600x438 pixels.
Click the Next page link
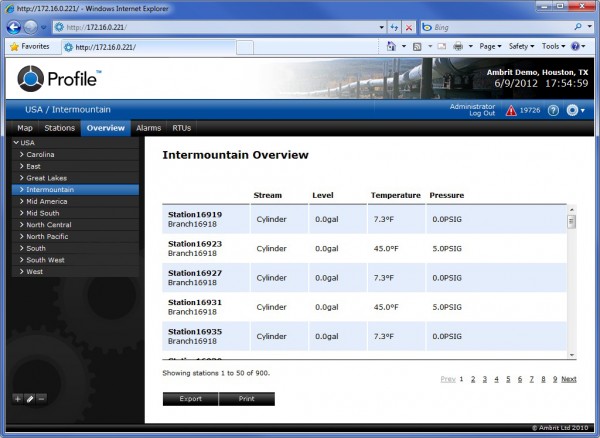pos(569,379)
